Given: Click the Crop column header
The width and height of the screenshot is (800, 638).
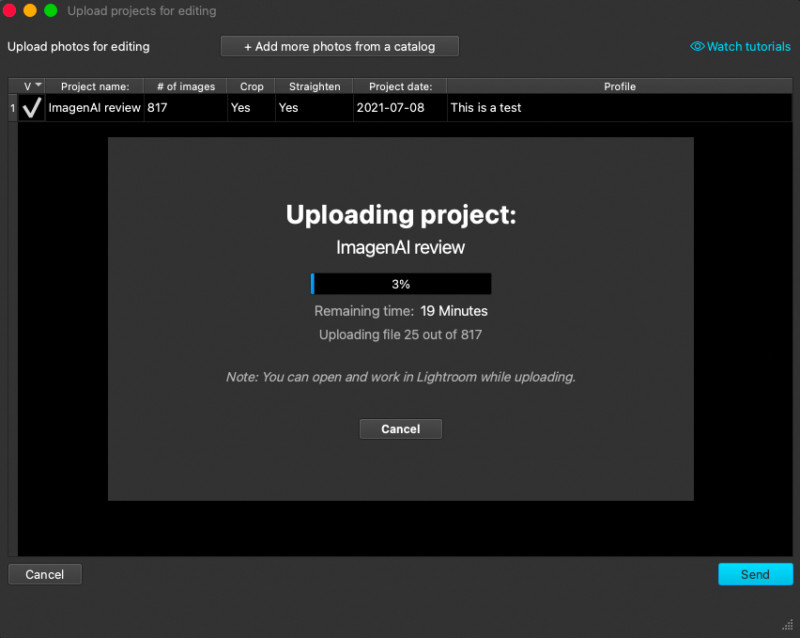Looking at the screenshot, I should point(252,86).
